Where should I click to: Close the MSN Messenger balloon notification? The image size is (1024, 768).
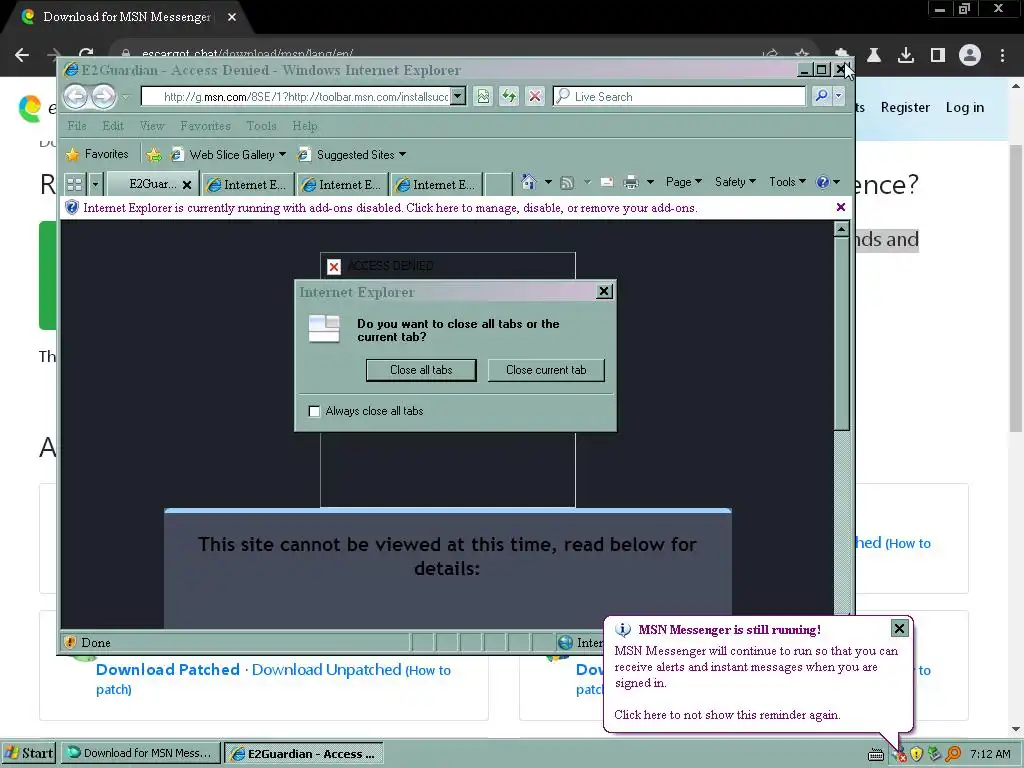click(899, 628)
